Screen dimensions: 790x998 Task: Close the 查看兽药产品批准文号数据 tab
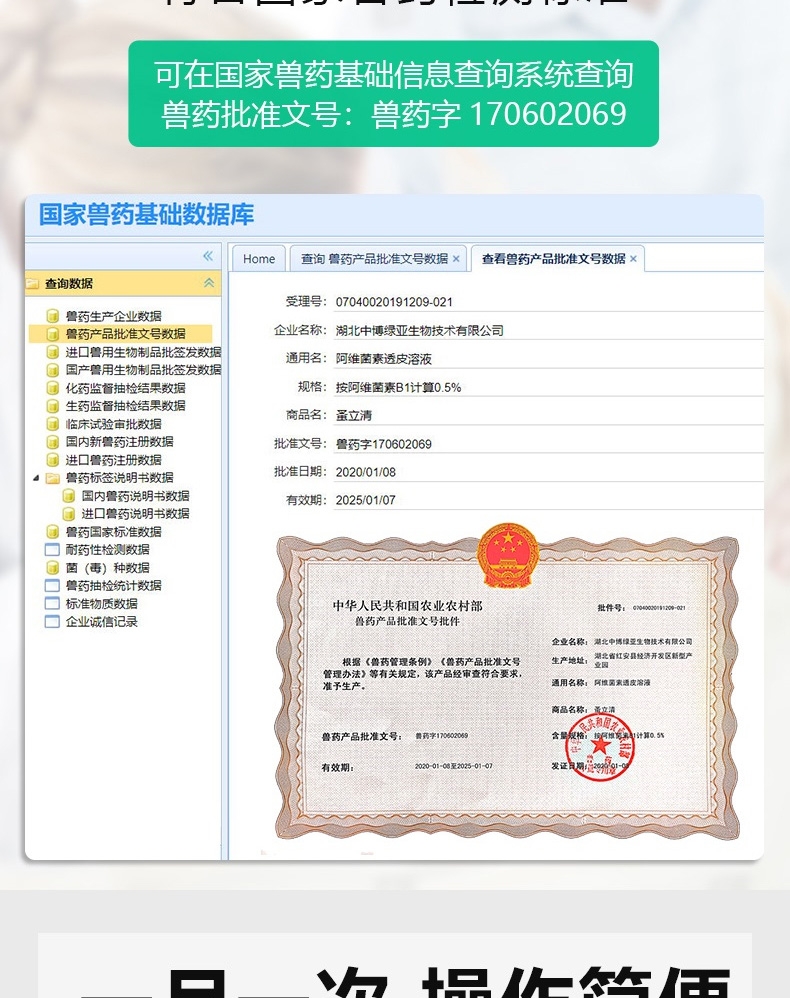(x=633, y=258)
